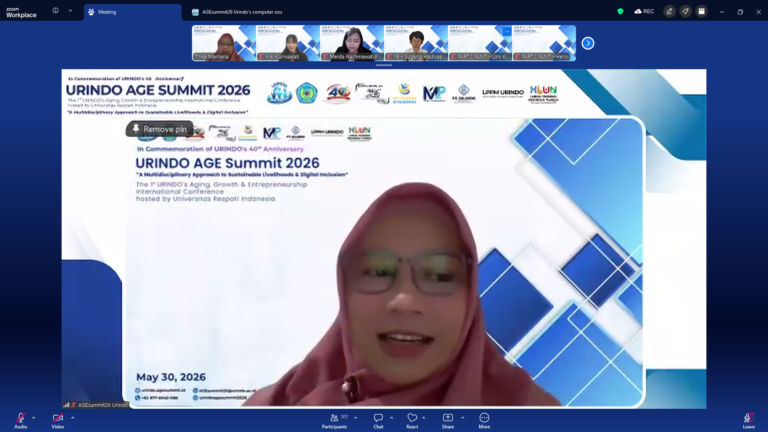
Task: Switch to the Meeting tab
Action: (x=132, y=12)
